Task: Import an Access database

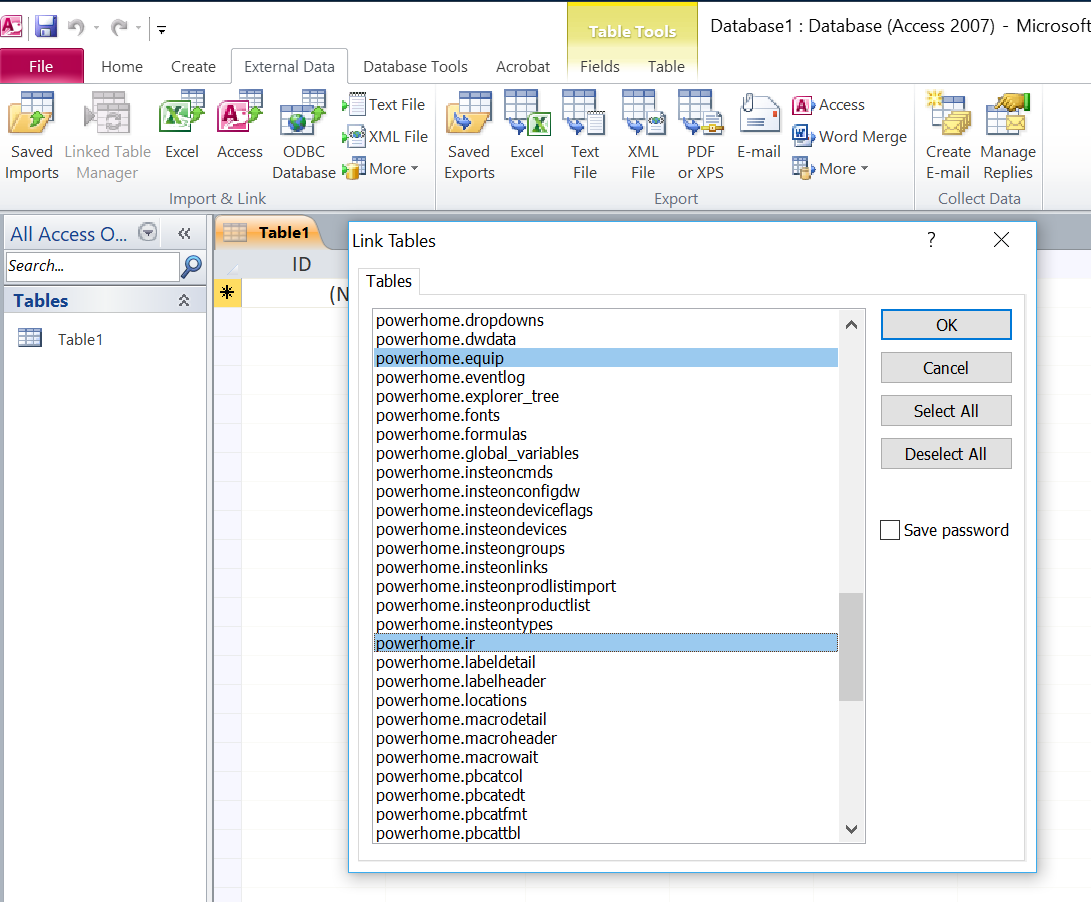Action: (239, 125)
